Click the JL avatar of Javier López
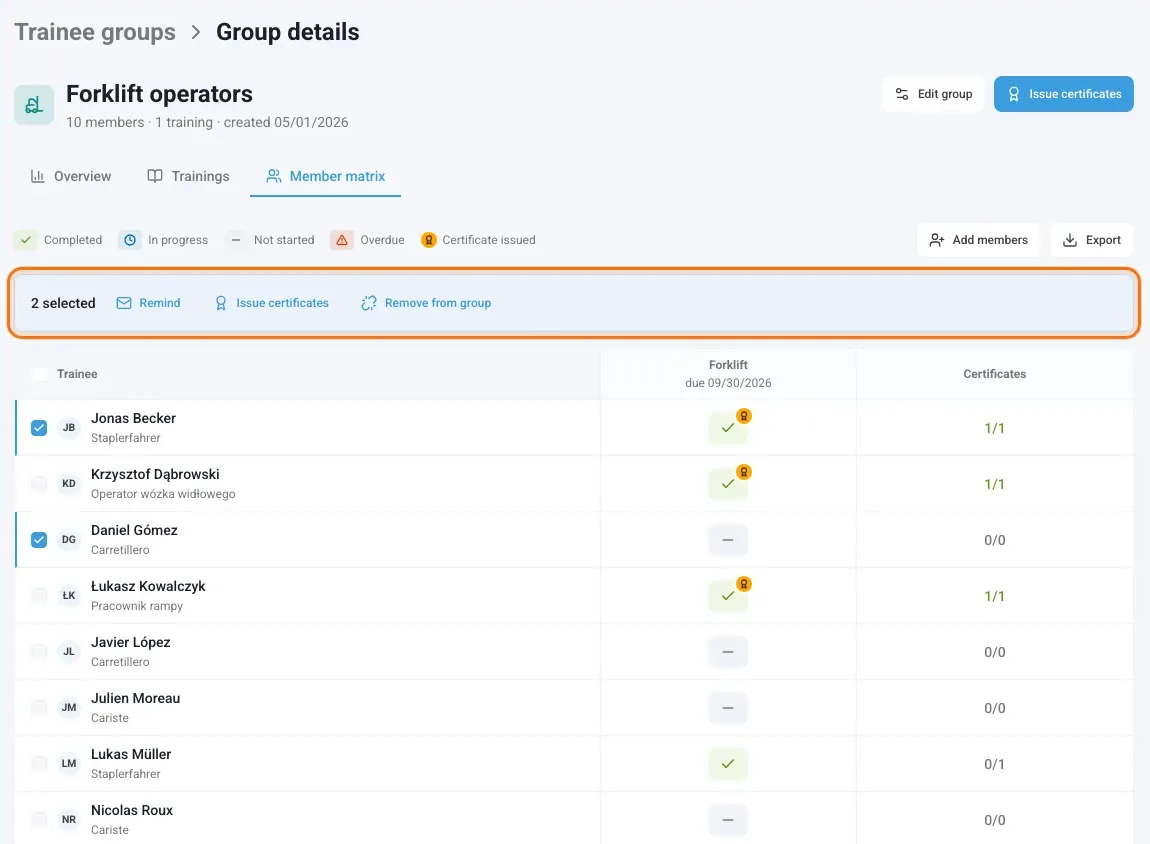The image size is (1150, 844). click(69, 651)
